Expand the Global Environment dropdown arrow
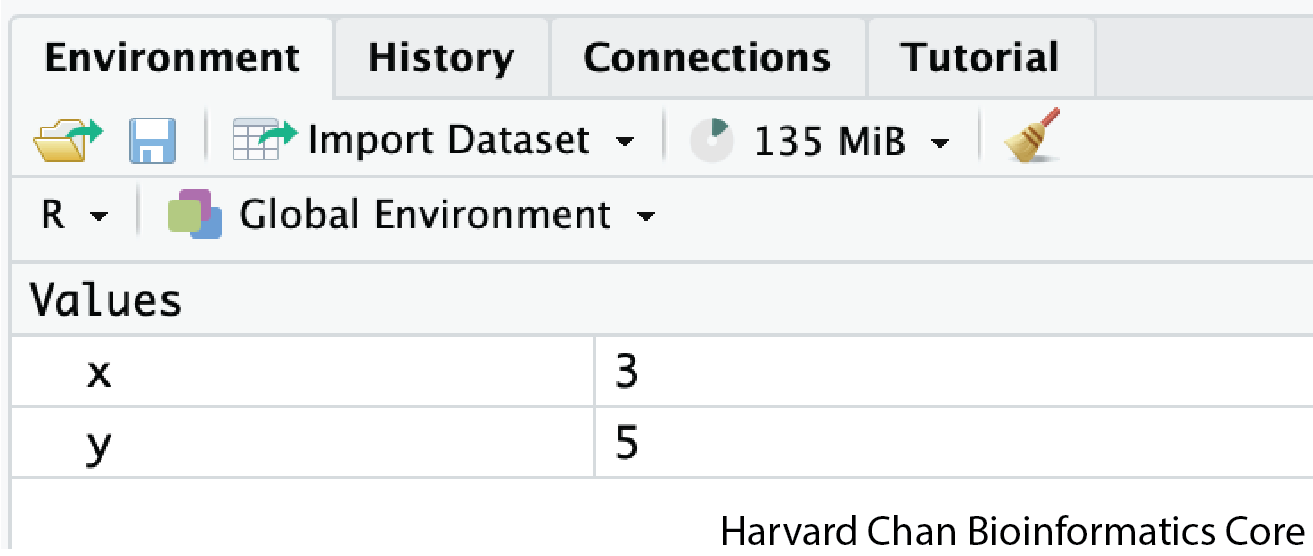 point(646,216)
